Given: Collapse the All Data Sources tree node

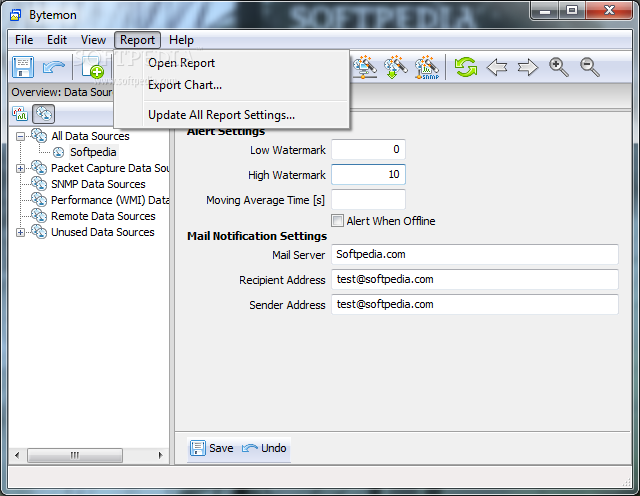Looking at the screenshot, I should 20,136.
